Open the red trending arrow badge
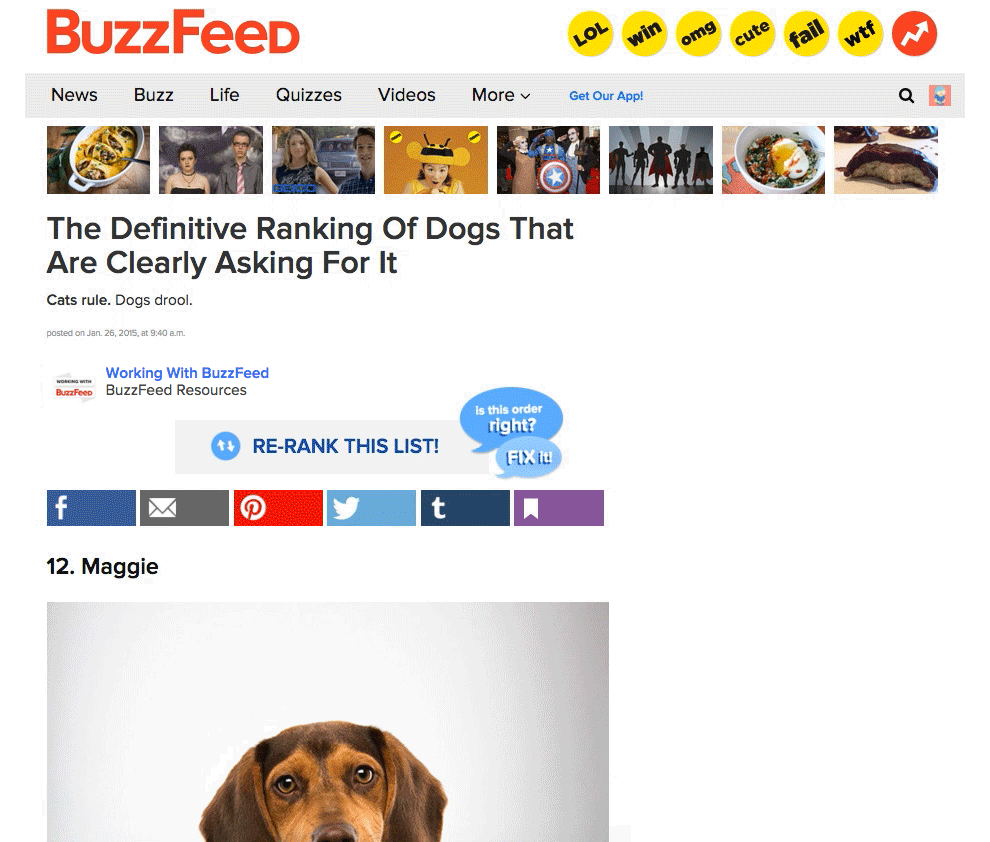This screenshot has height=842, width=990. 914,34
